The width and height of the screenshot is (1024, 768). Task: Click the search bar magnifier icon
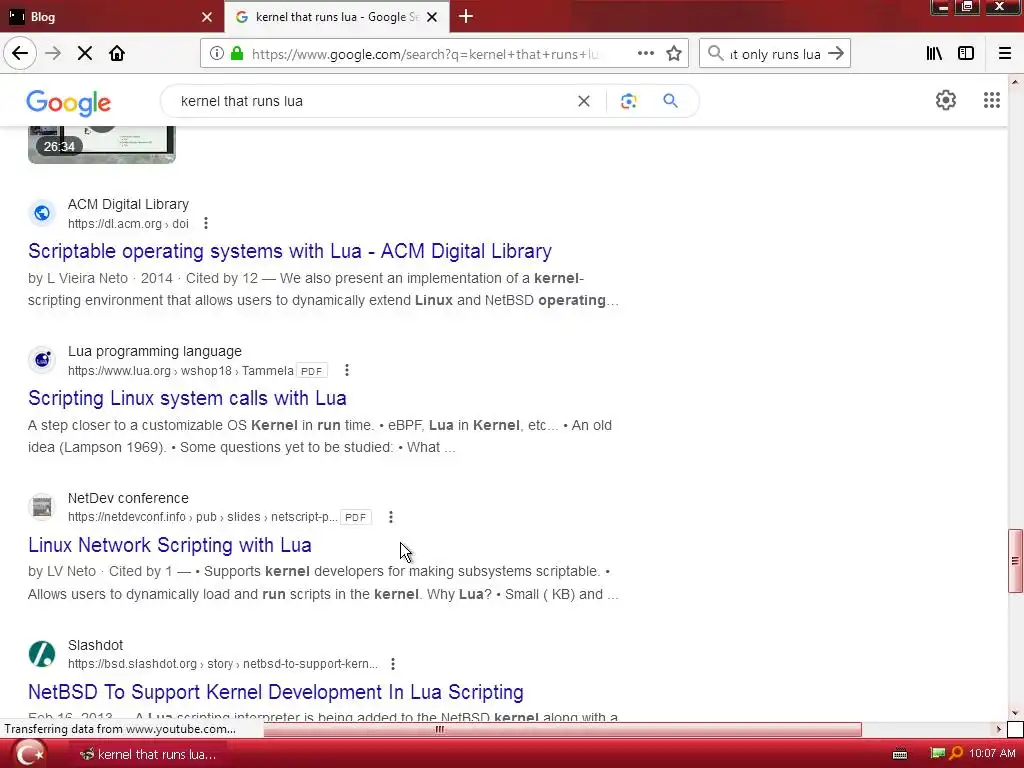716,53
